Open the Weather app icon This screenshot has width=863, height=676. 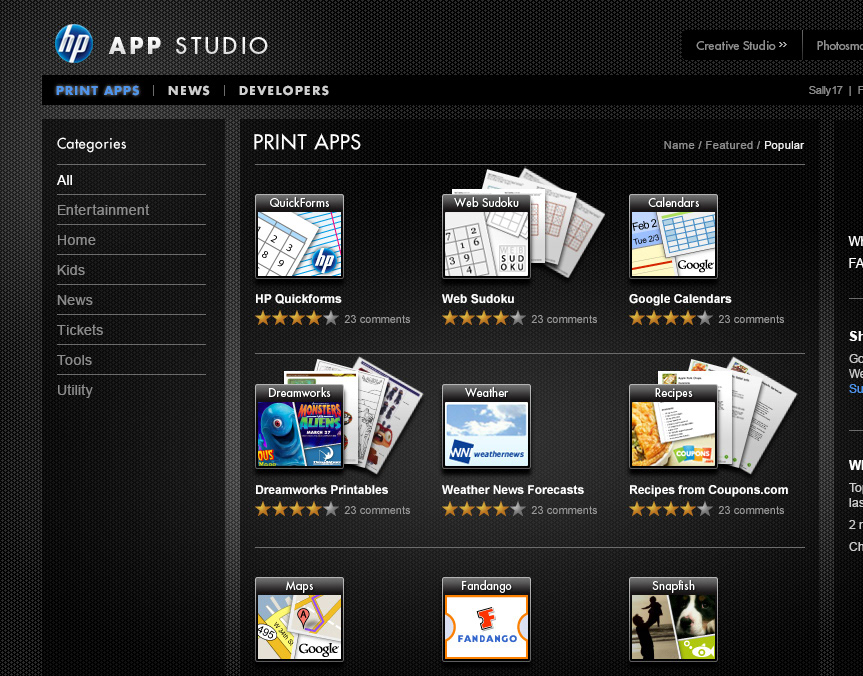click(487, 427)
